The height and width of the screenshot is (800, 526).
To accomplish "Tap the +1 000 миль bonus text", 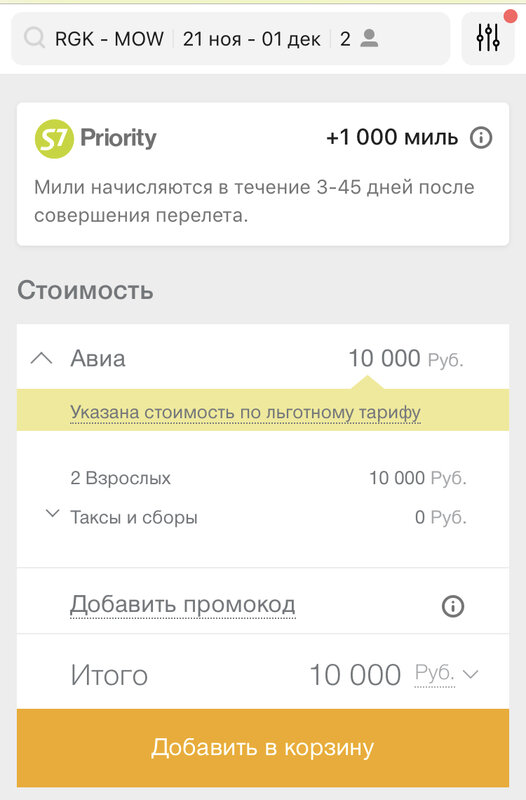I will pos(392,138).
